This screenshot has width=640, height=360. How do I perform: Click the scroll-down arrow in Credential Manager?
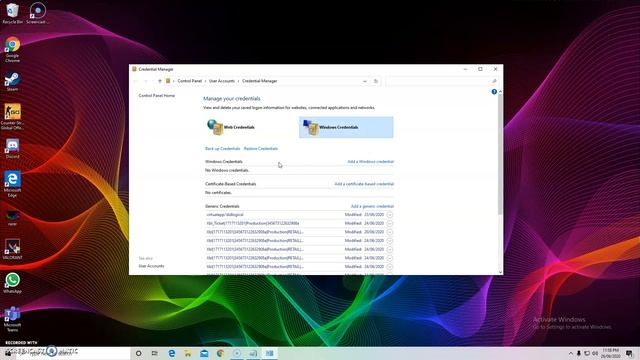click(x=500, y=272)
